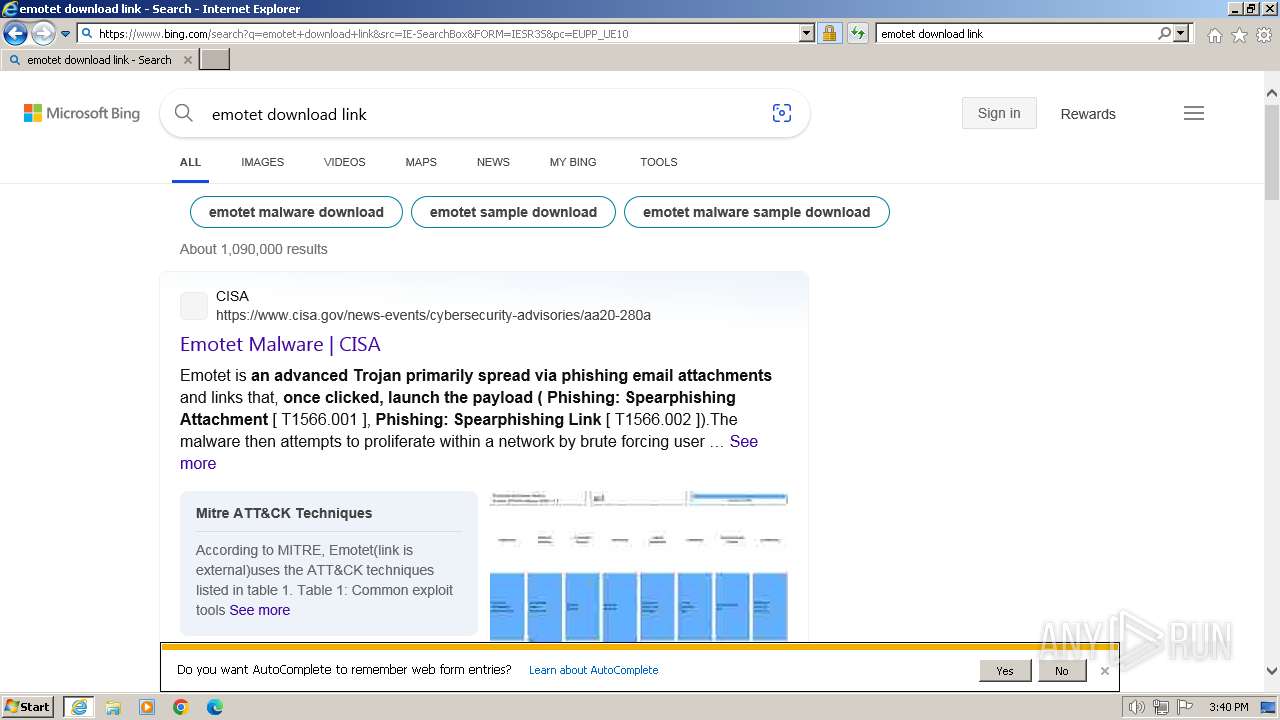Image resolution: width=1280 pixels, height=720 pixels.
Task: Select the ALL results tab
Action: click(190, 162)
